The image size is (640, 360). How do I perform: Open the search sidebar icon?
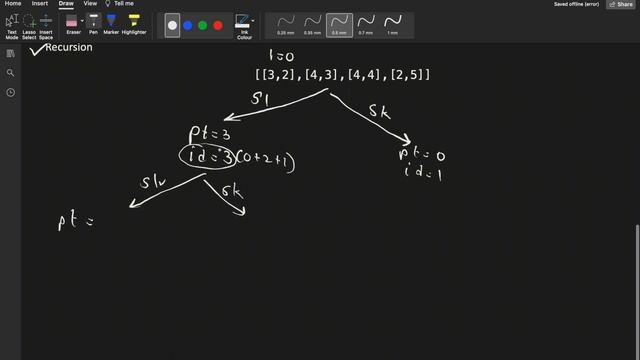(x=11, y=73)
